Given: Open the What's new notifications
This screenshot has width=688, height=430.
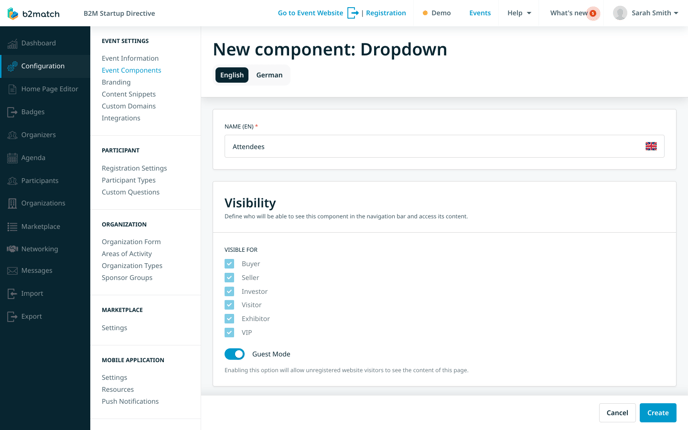Looking at the screenshot, I should tap(573, 13).
